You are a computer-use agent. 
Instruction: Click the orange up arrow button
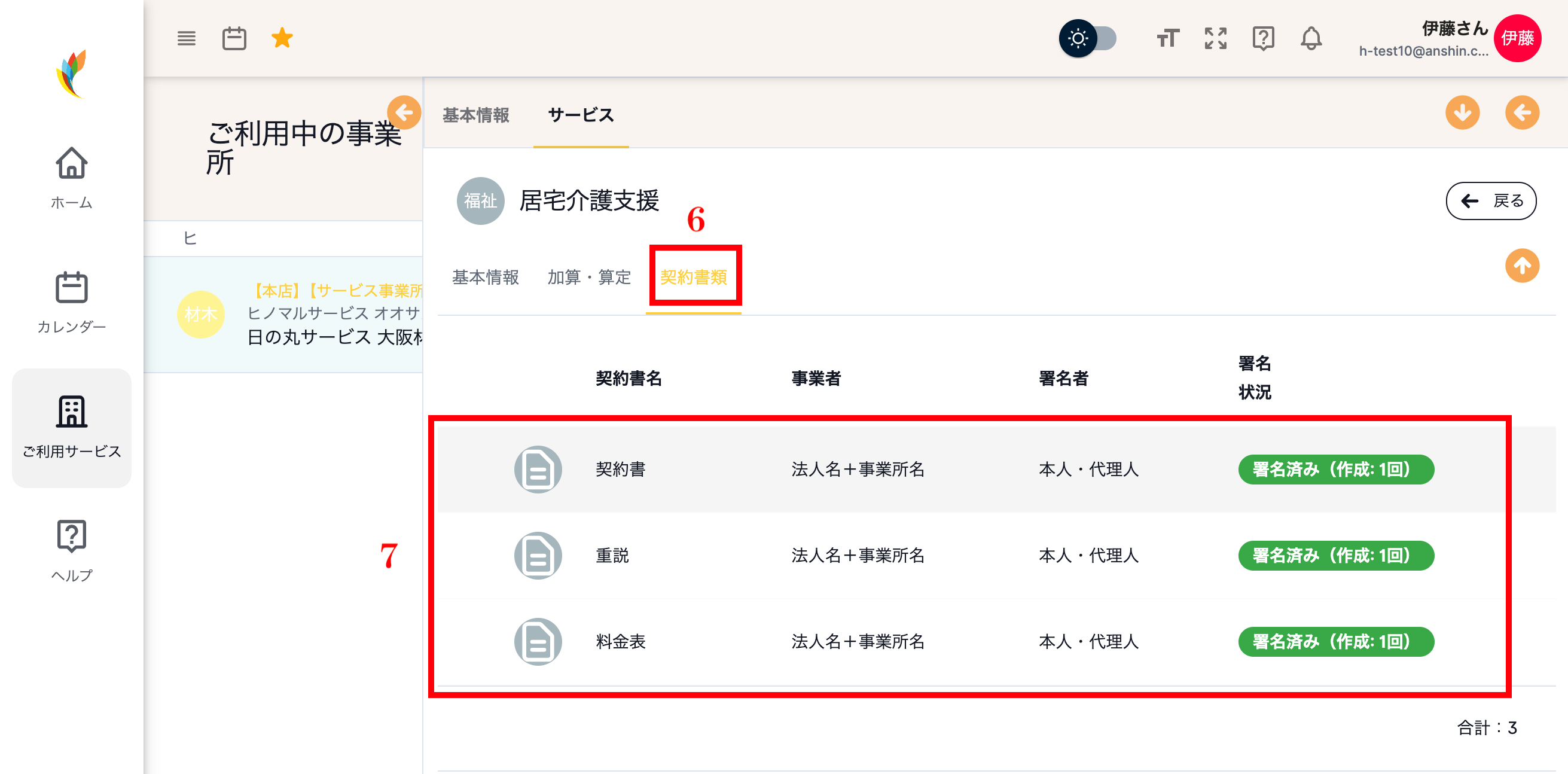1522,266
